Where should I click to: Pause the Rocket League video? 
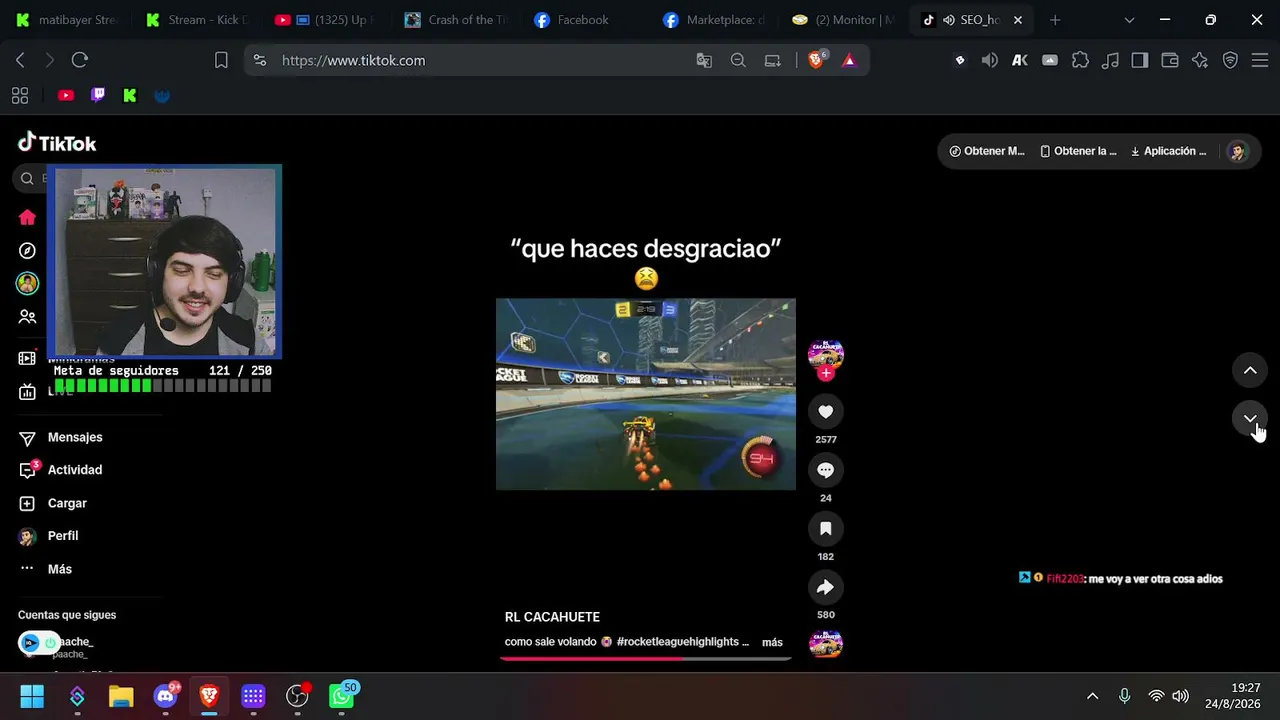point(646,394)
